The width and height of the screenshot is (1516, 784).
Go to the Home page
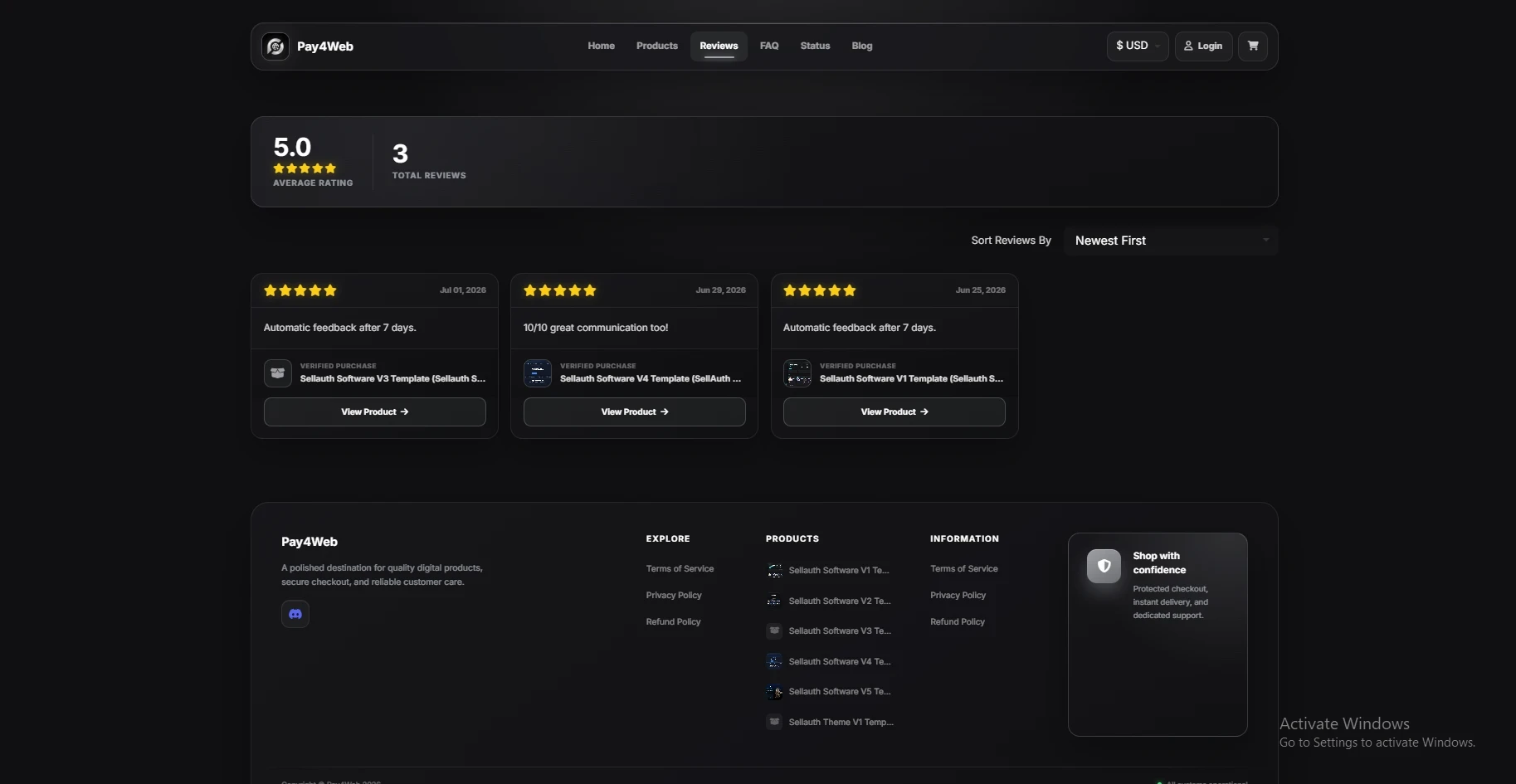coord(602,46)
